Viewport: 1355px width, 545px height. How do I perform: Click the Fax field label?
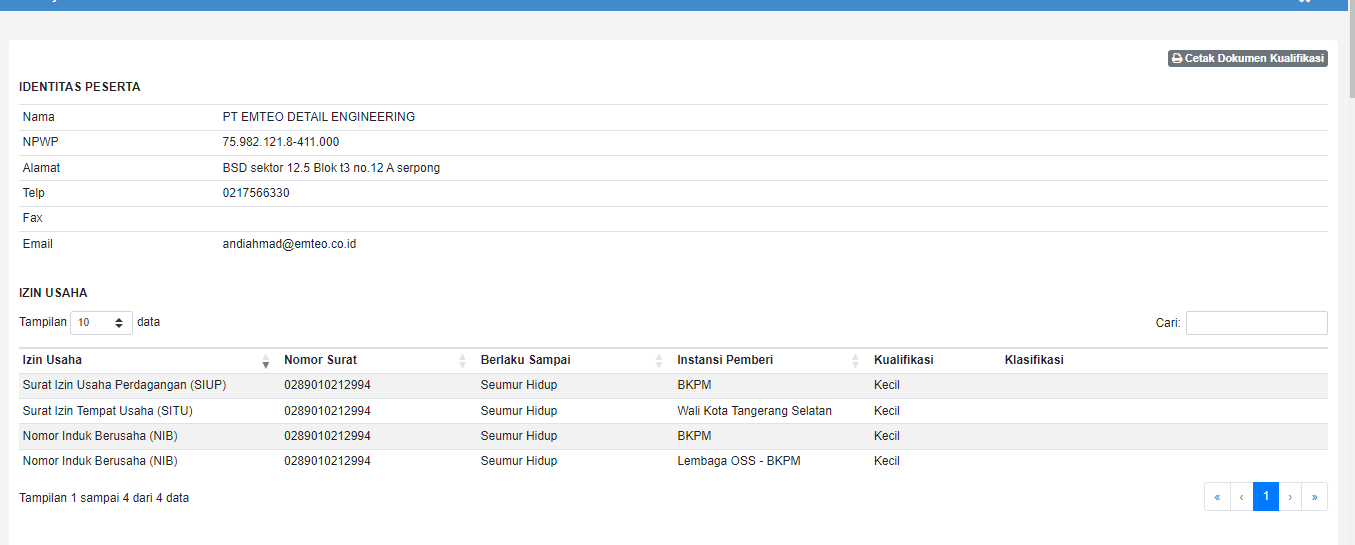pos(32,218)
